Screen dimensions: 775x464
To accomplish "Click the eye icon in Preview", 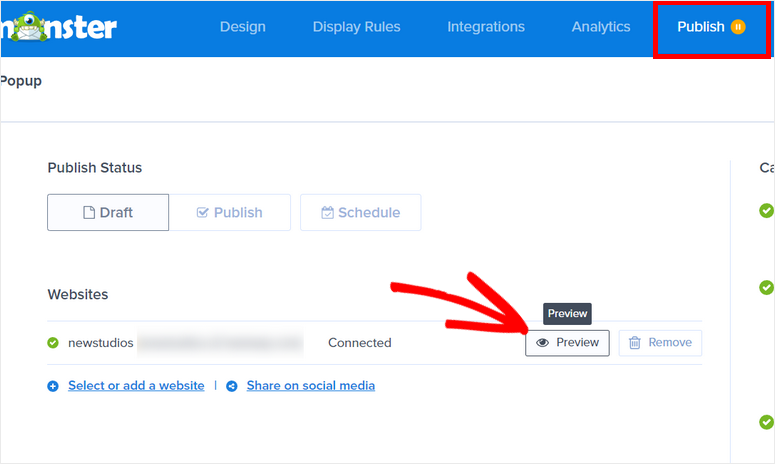I will 543,342.
